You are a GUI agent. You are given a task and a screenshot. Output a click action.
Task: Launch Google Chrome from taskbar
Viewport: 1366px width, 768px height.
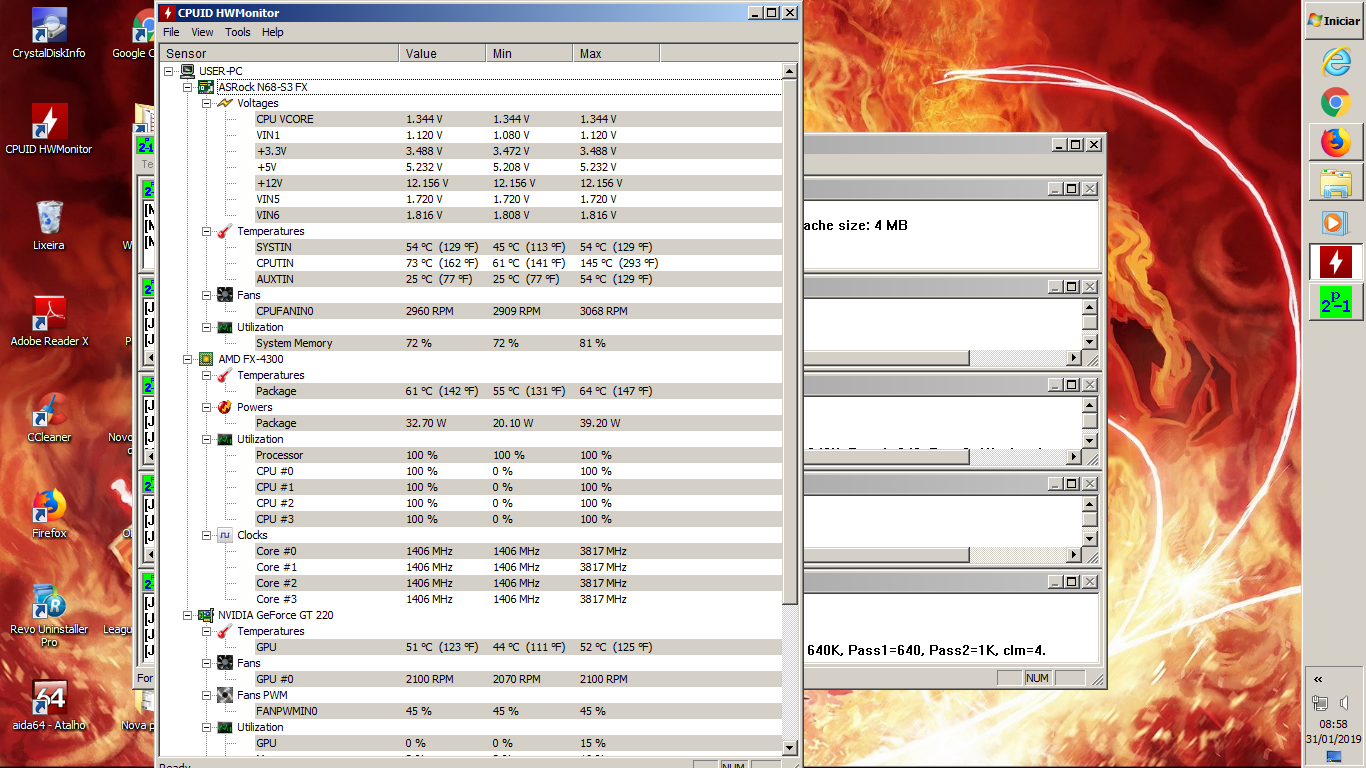pyautogui.click(x=1334, y=102)
